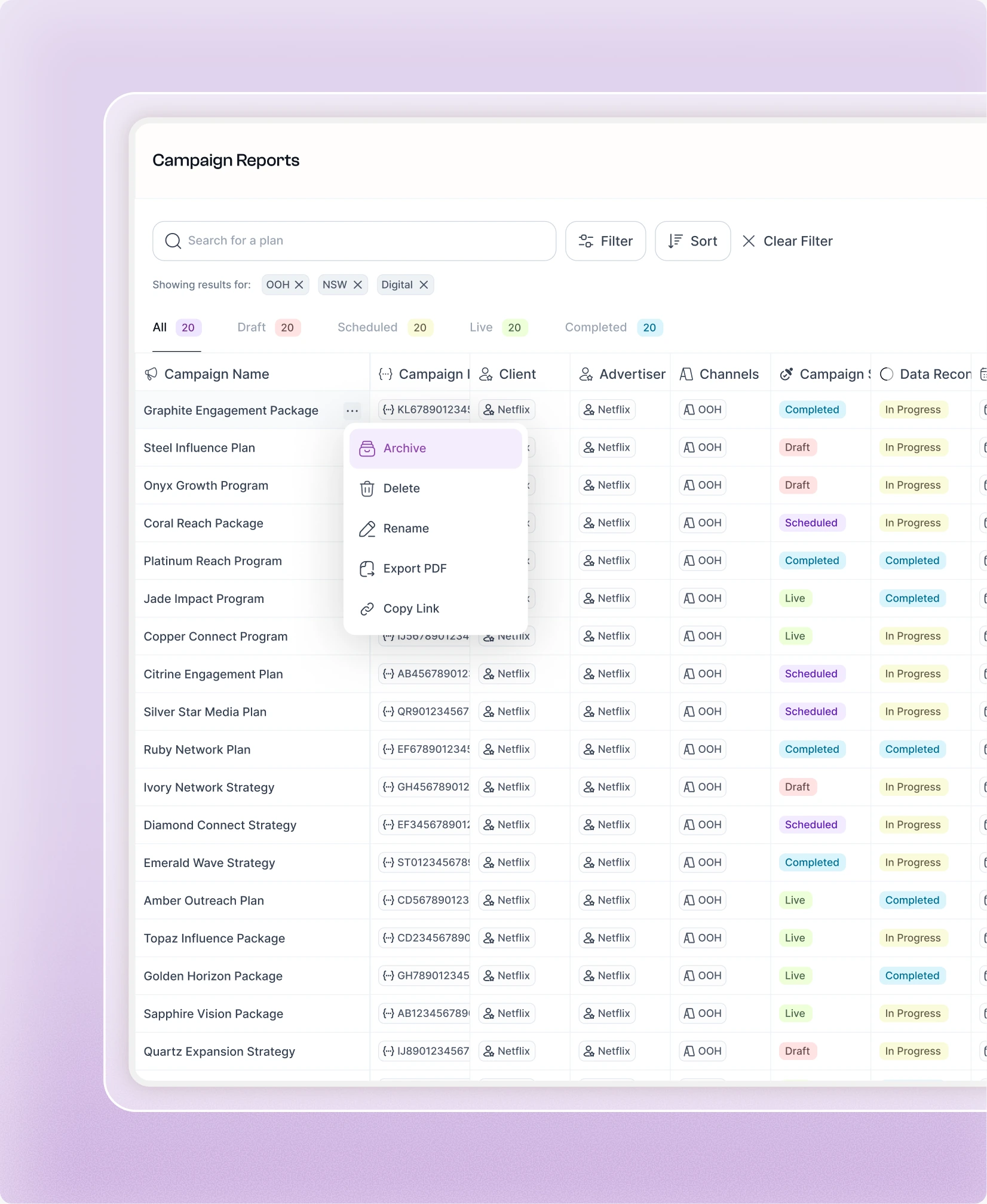
Task: Remove the NSW filter chip
Action: coord(358,285)
